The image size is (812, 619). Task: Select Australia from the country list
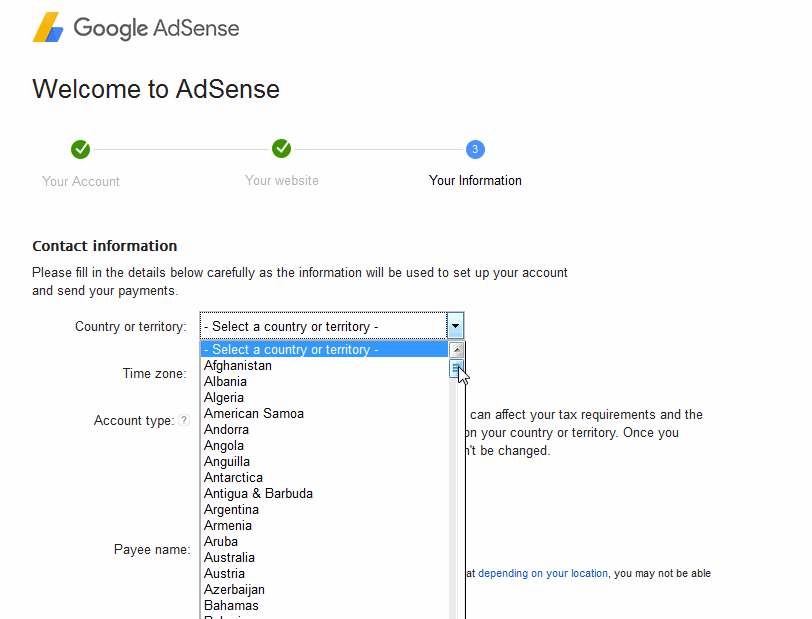[x=324, y=558]
